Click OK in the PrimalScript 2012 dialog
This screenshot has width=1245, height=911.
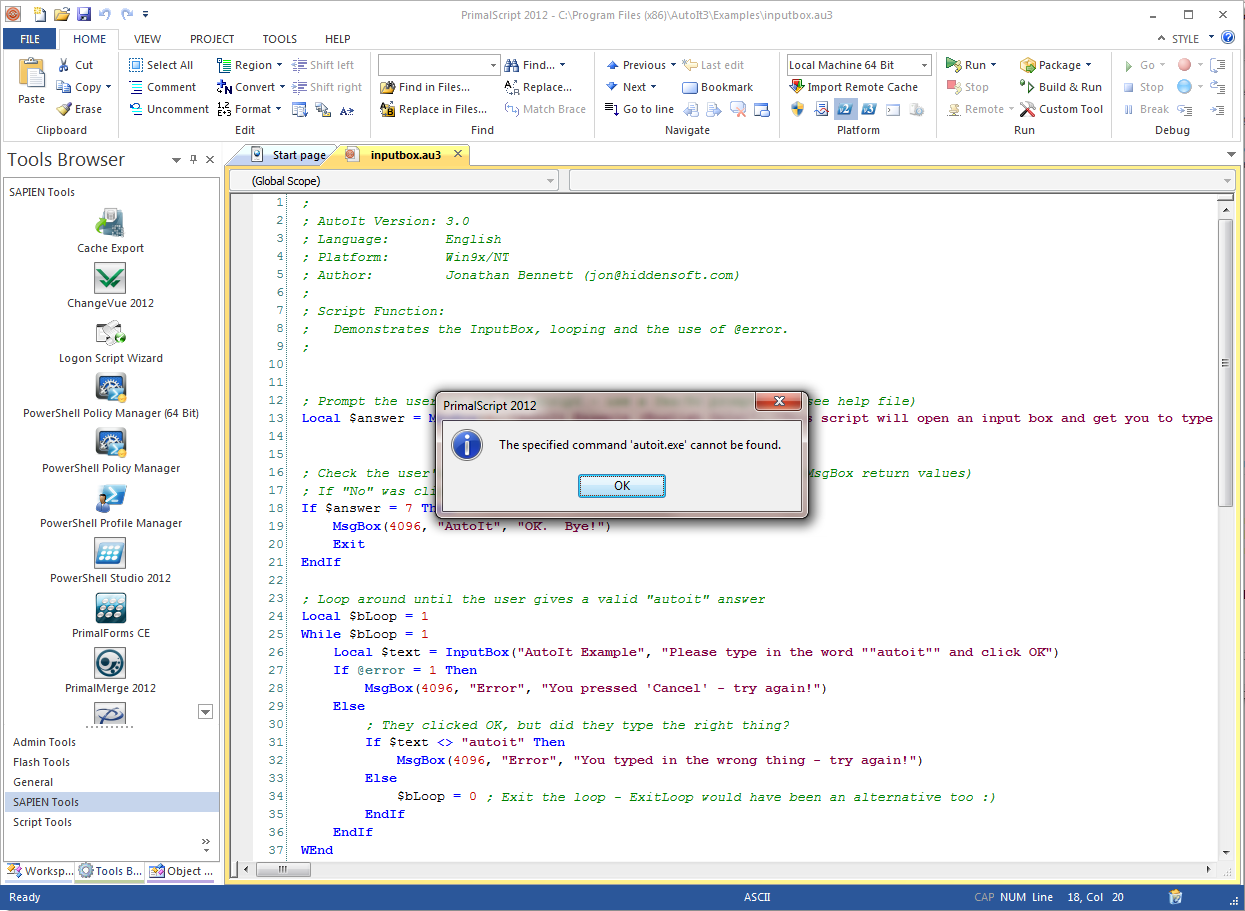pyautogui.click(x=622, y=485)
